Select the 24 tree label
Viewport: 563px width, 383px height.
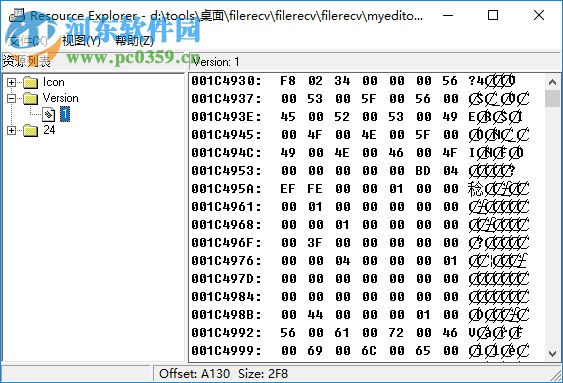coord(49,130)
